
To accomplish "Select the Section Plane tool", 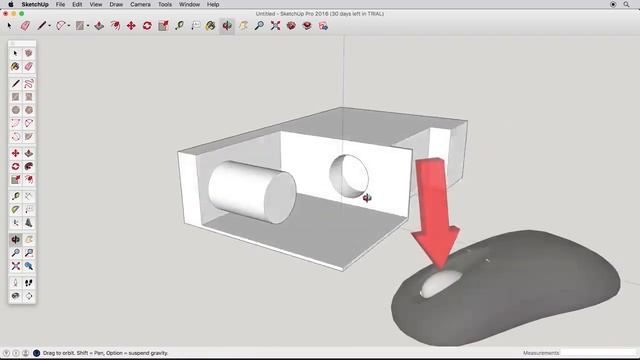I will point(29,296).
